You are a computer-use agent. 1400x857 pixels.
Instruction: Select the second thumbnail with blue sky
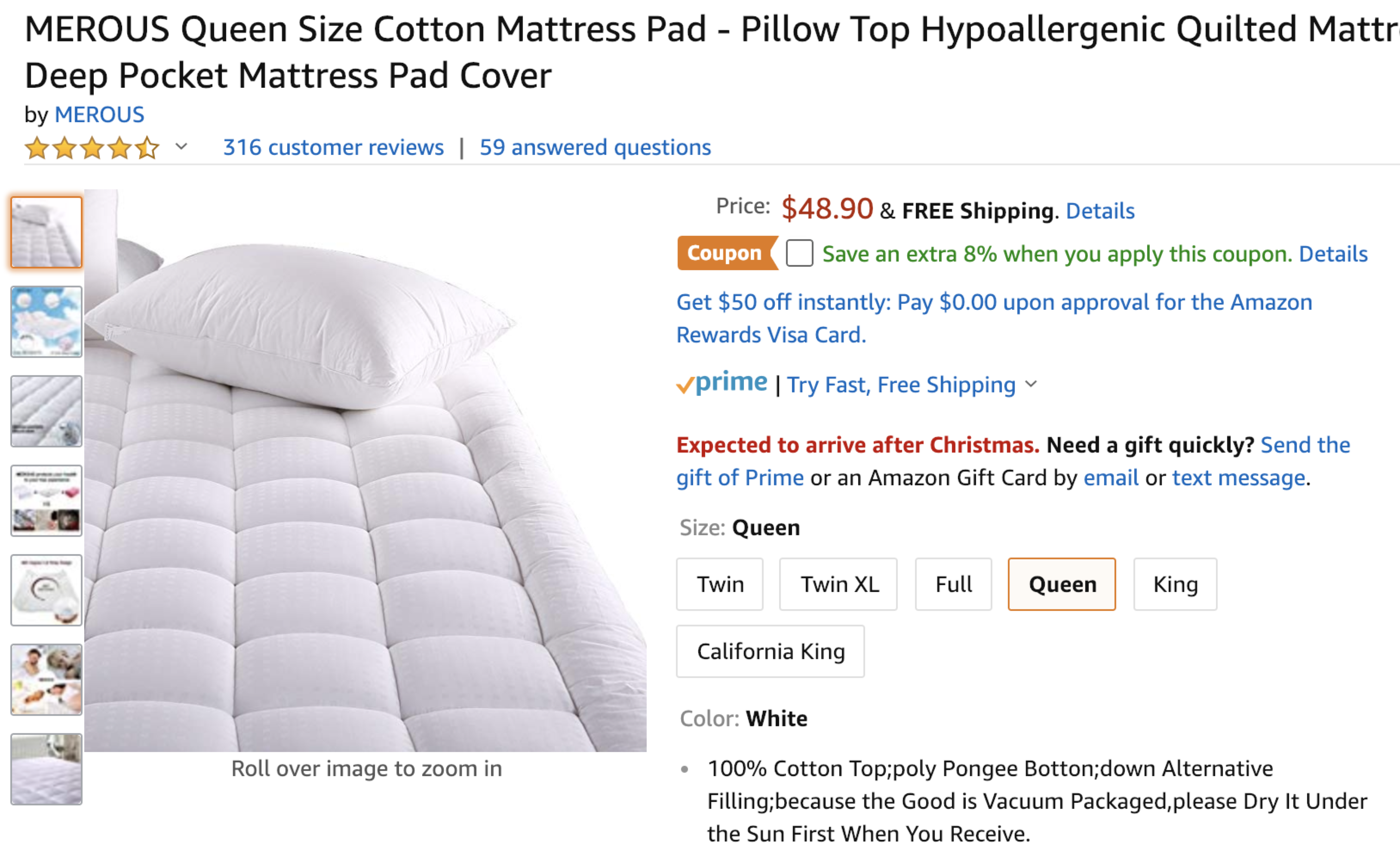point(46,322)
